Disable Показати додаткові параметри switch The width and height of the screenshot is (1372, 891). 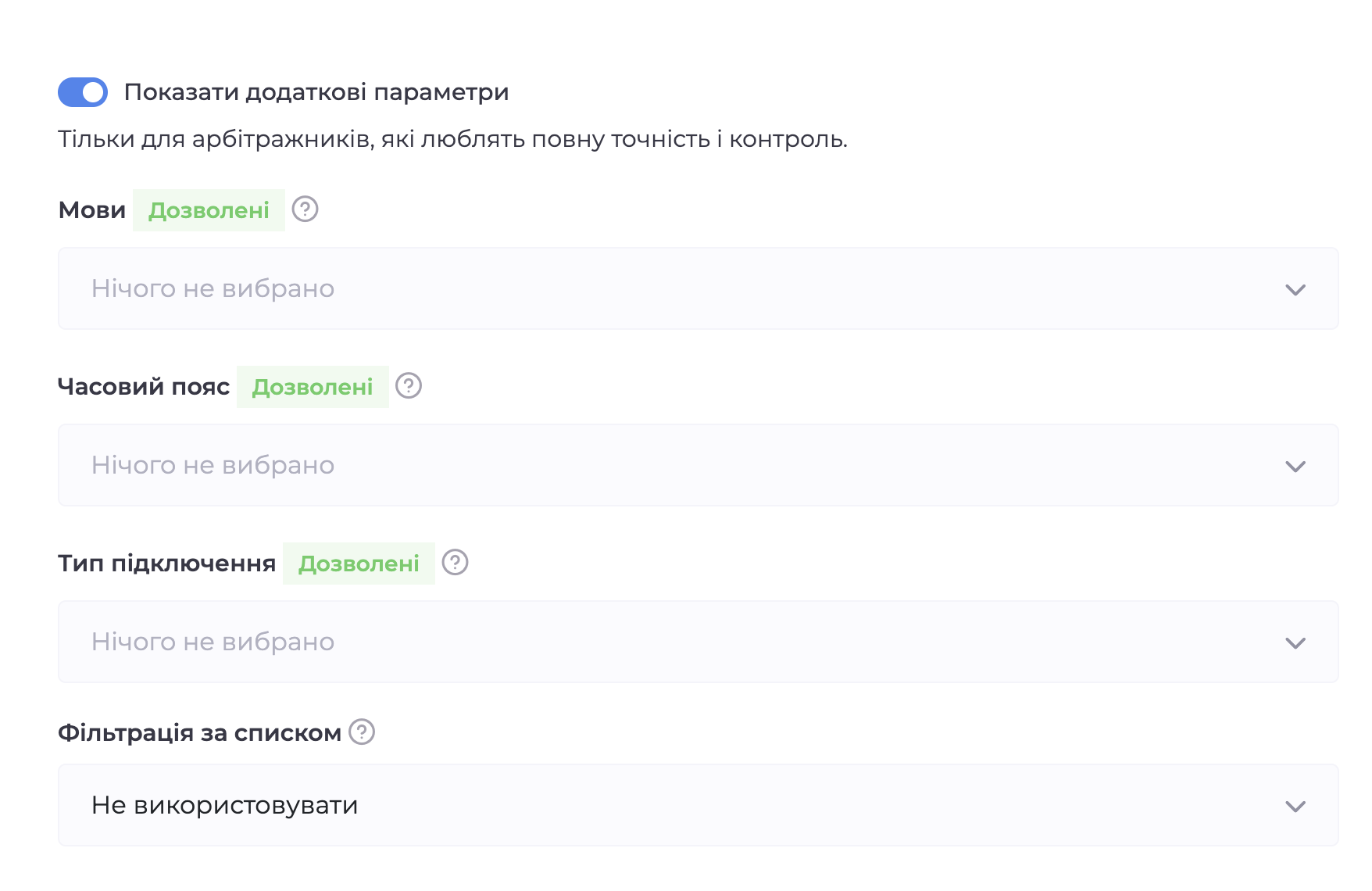click(x=82, y=91)
